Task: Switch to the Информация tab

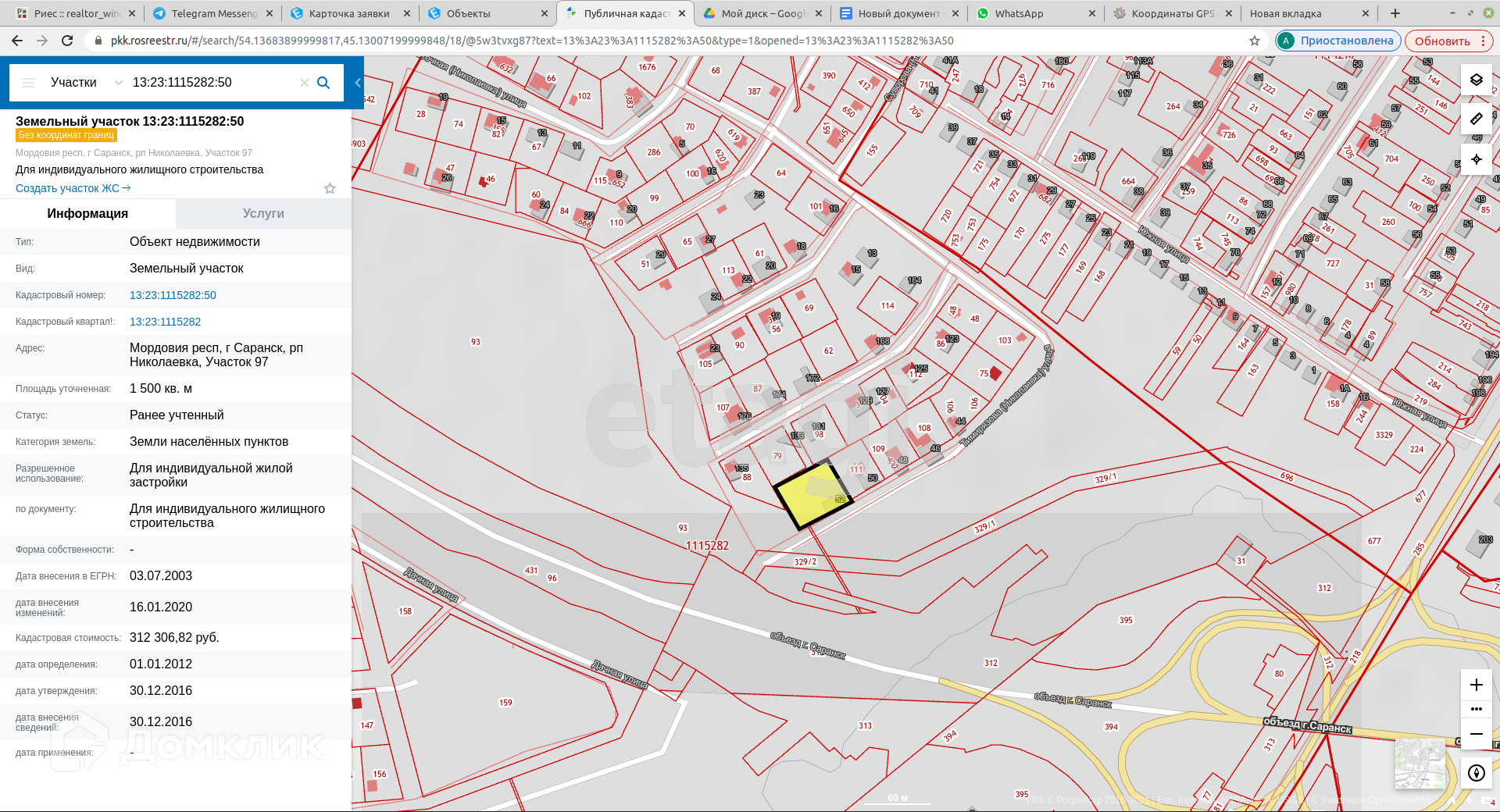Action: click(x=87, y=213)
